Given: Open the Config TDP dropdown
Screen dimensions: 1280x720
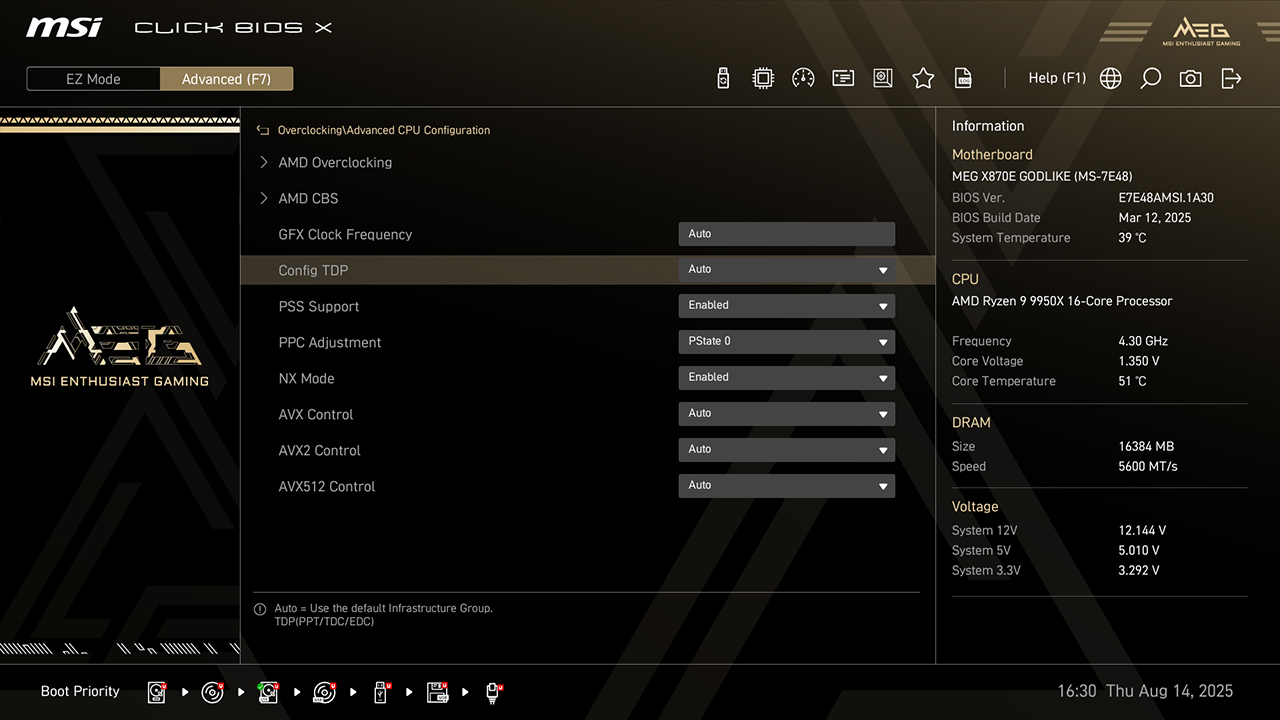Looking at the screenshot, I should point(787,270).
